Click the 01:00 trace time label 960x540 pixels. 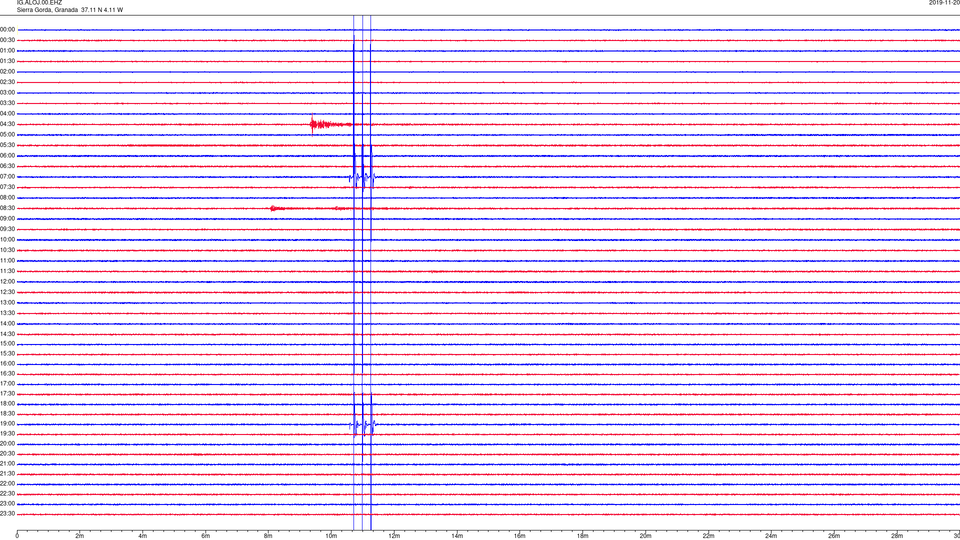pyautogui.click(x=7, y=51)
